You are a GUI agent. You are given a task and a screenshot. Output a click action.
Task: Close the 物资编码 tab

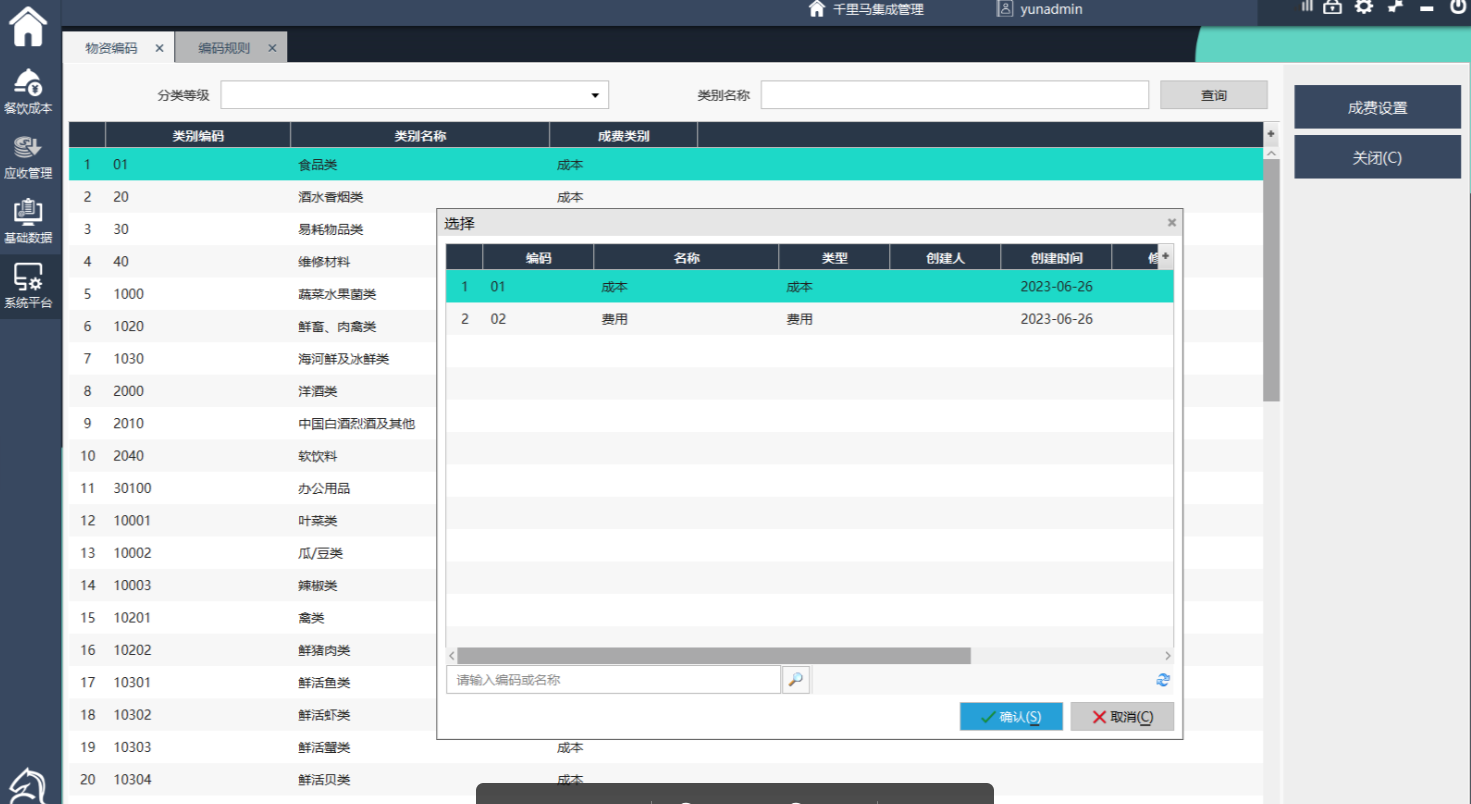[159, 48]
